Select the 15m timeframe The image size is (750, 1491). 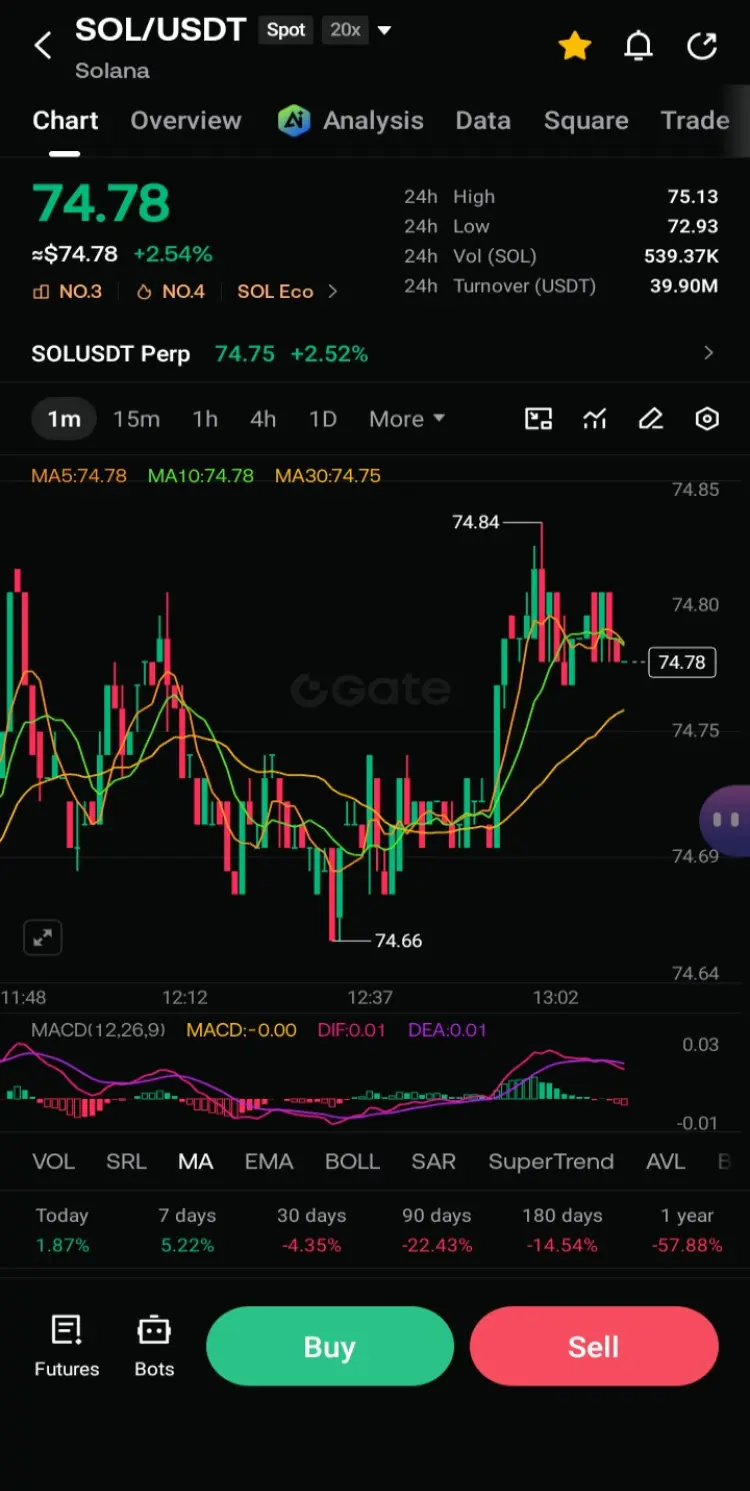[136, 419]
